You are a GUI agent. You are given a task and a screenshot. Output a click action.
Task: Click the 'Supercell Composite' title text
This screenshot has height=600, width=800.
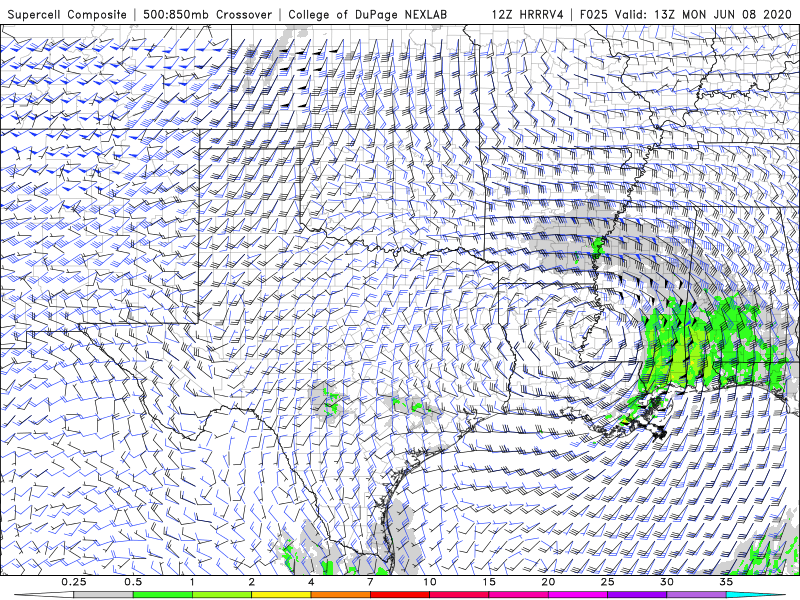[x=67, y=15]
